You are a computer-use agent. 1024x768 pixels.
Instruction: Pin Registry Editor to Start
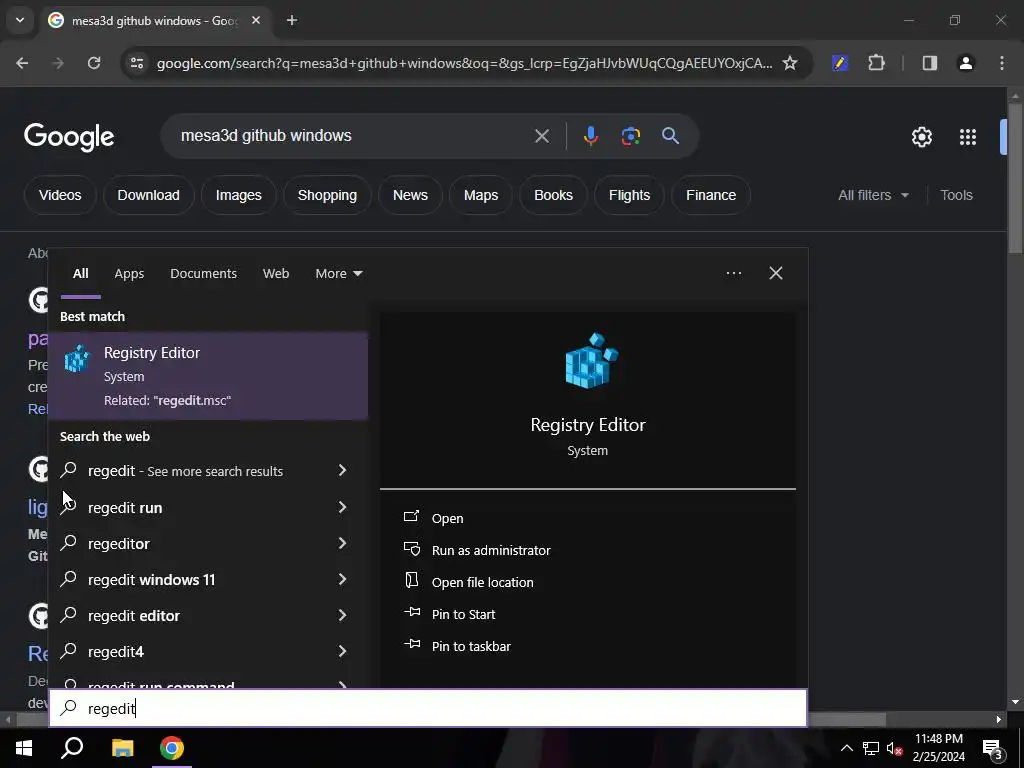click(x=463, y=614)
